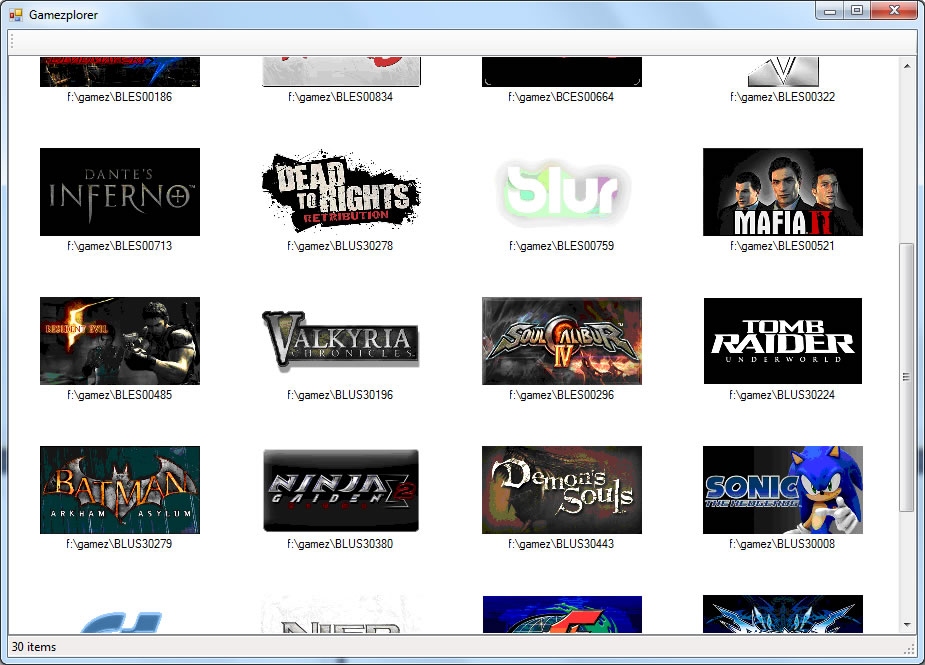This screenshot has height=665, width=925.
Task: Select the Dead to Rights Retribution cover
Action: [x=340, y=192]
